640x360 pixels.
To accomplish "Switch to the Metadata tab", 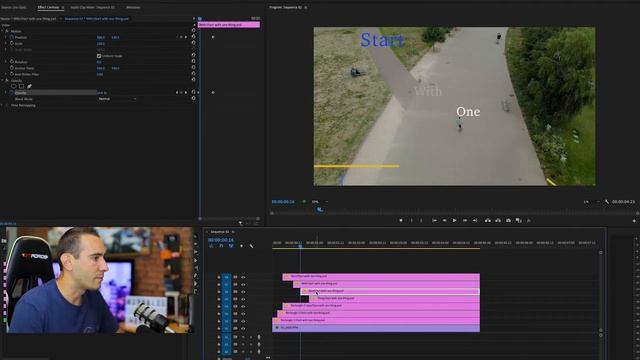I will click(133, 7).
